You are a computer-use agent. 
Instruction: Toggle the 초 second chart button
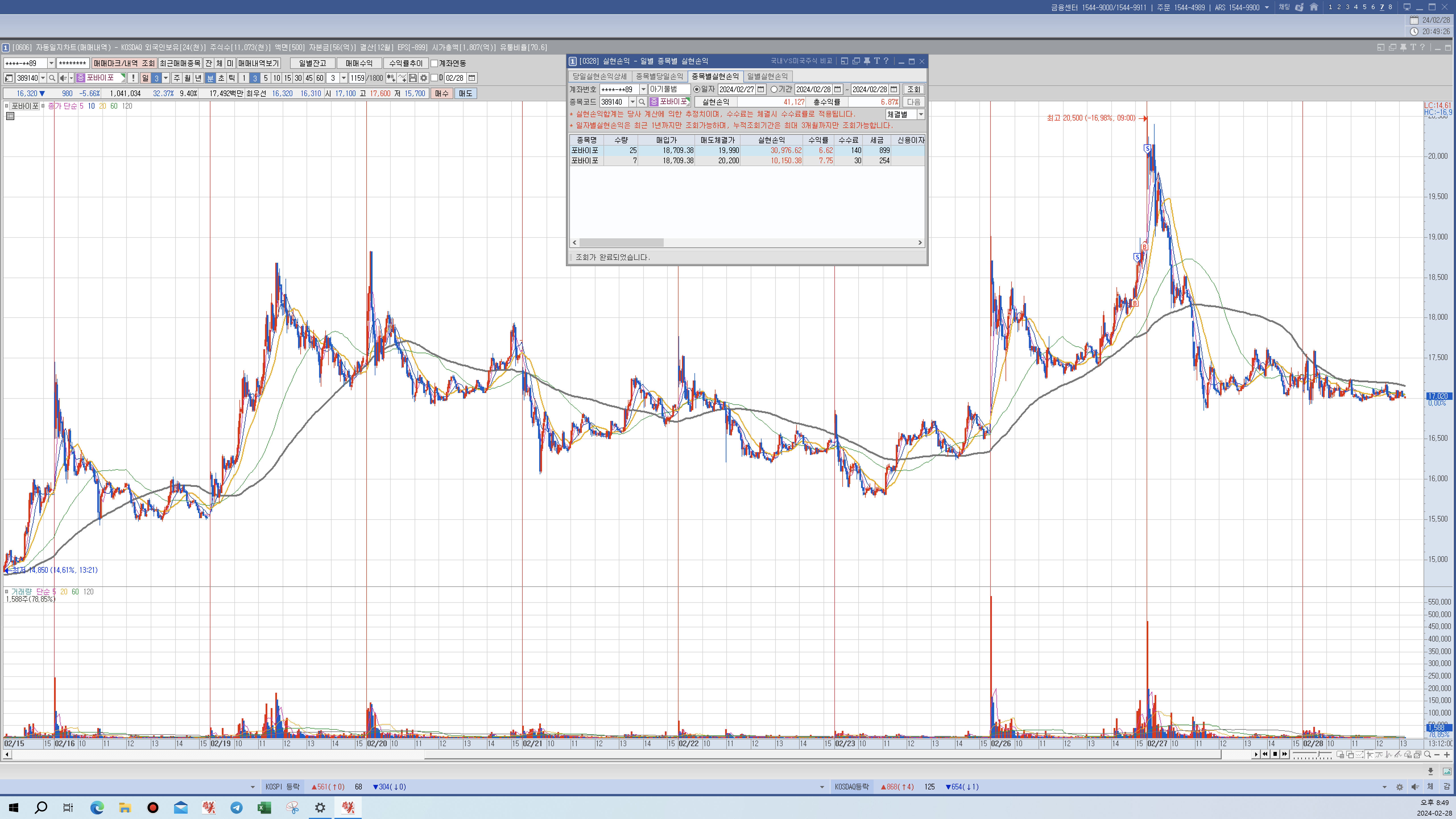(x=221, y=78)
